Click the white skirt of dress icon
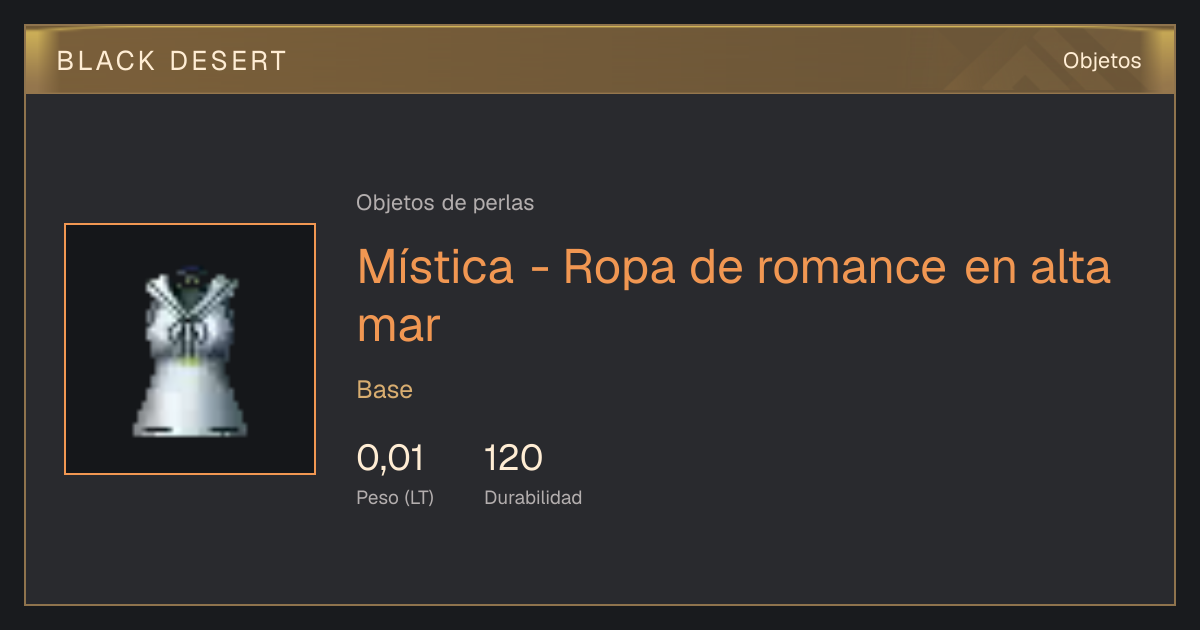The height and width of the screenshot is (630, 1200). coord(190,398)
